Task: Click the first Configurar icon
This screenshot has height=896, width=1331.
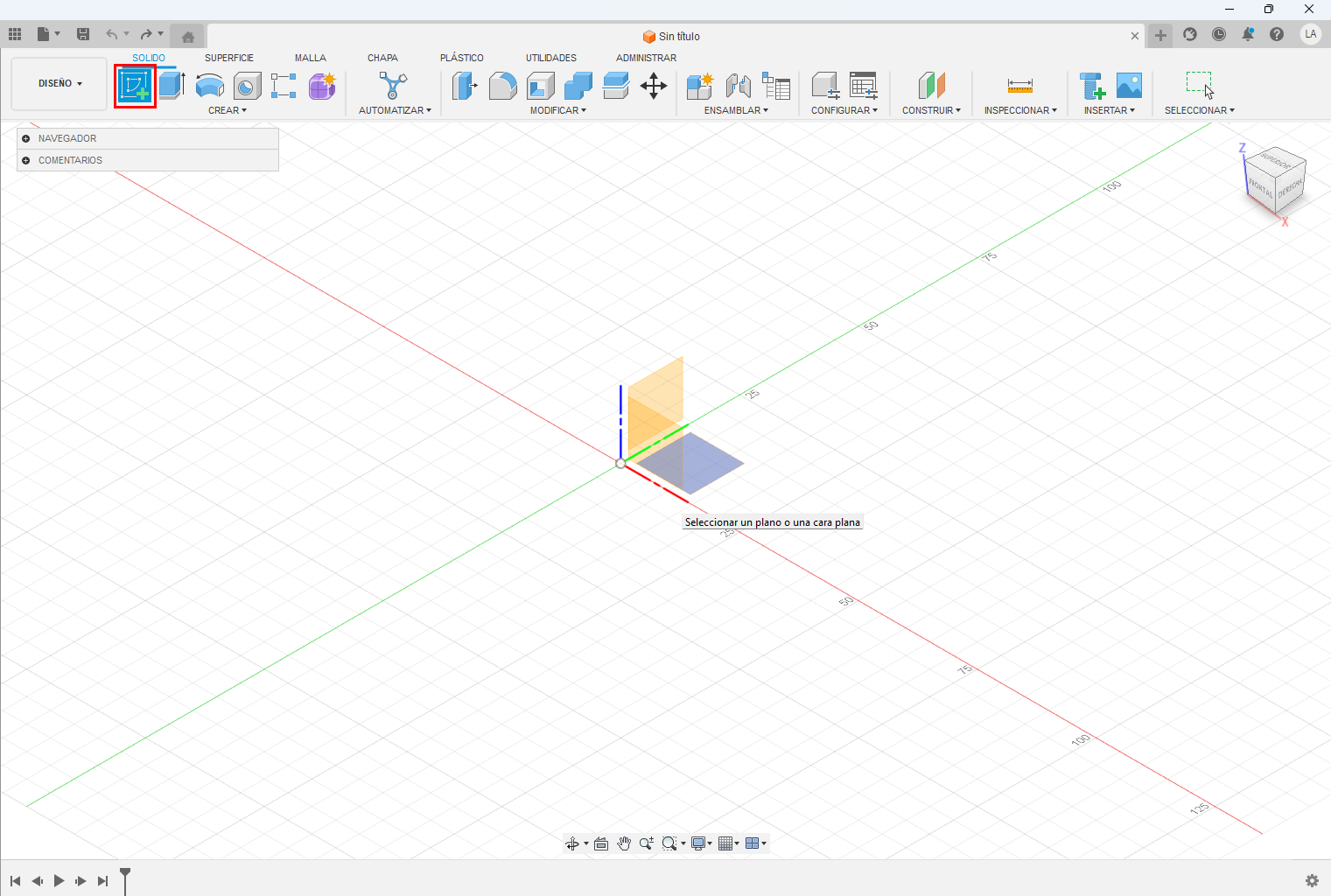Action: [825, 86]
